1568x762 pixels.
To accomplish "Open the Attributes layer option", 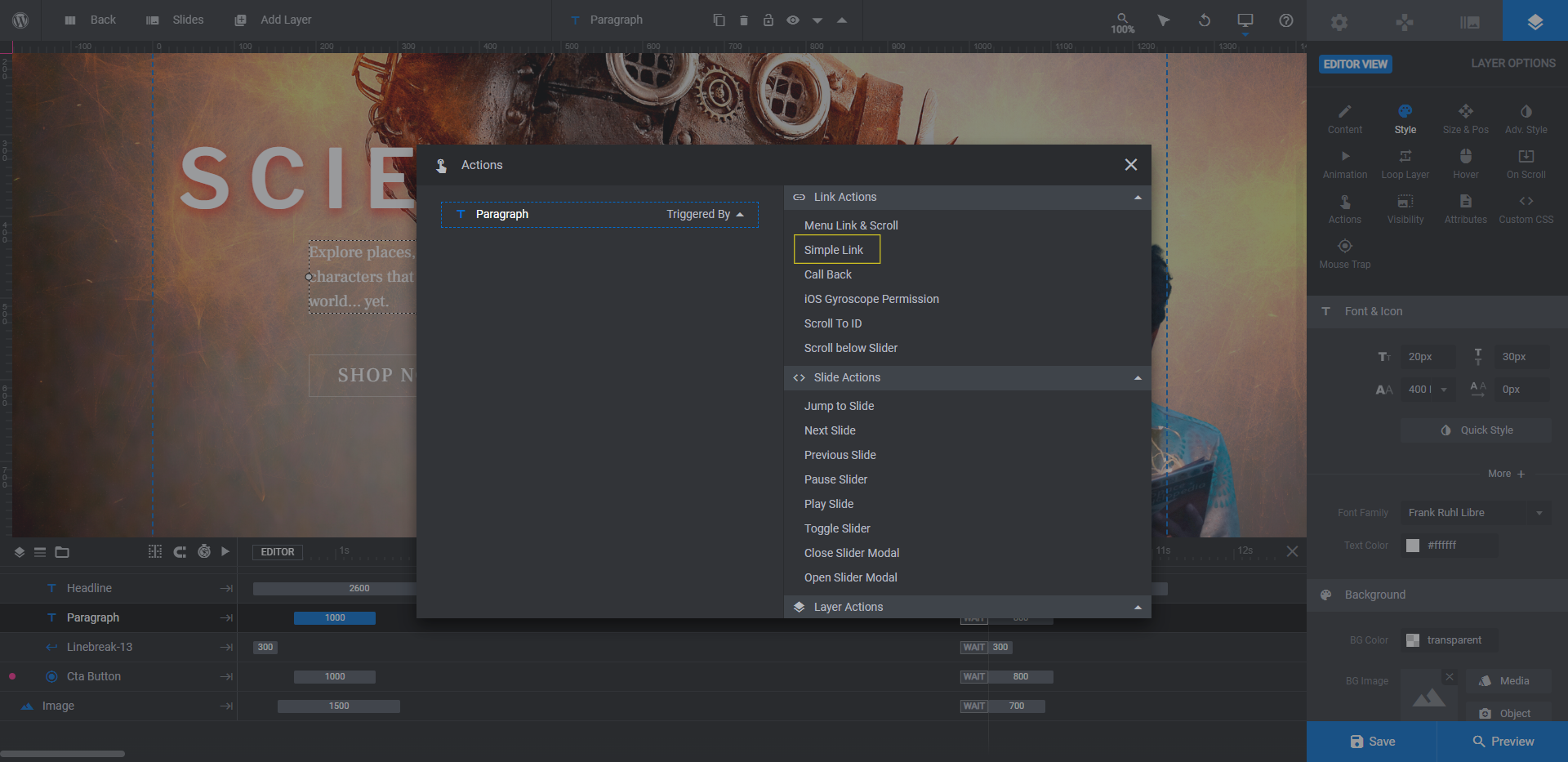I will point(1466,209).
